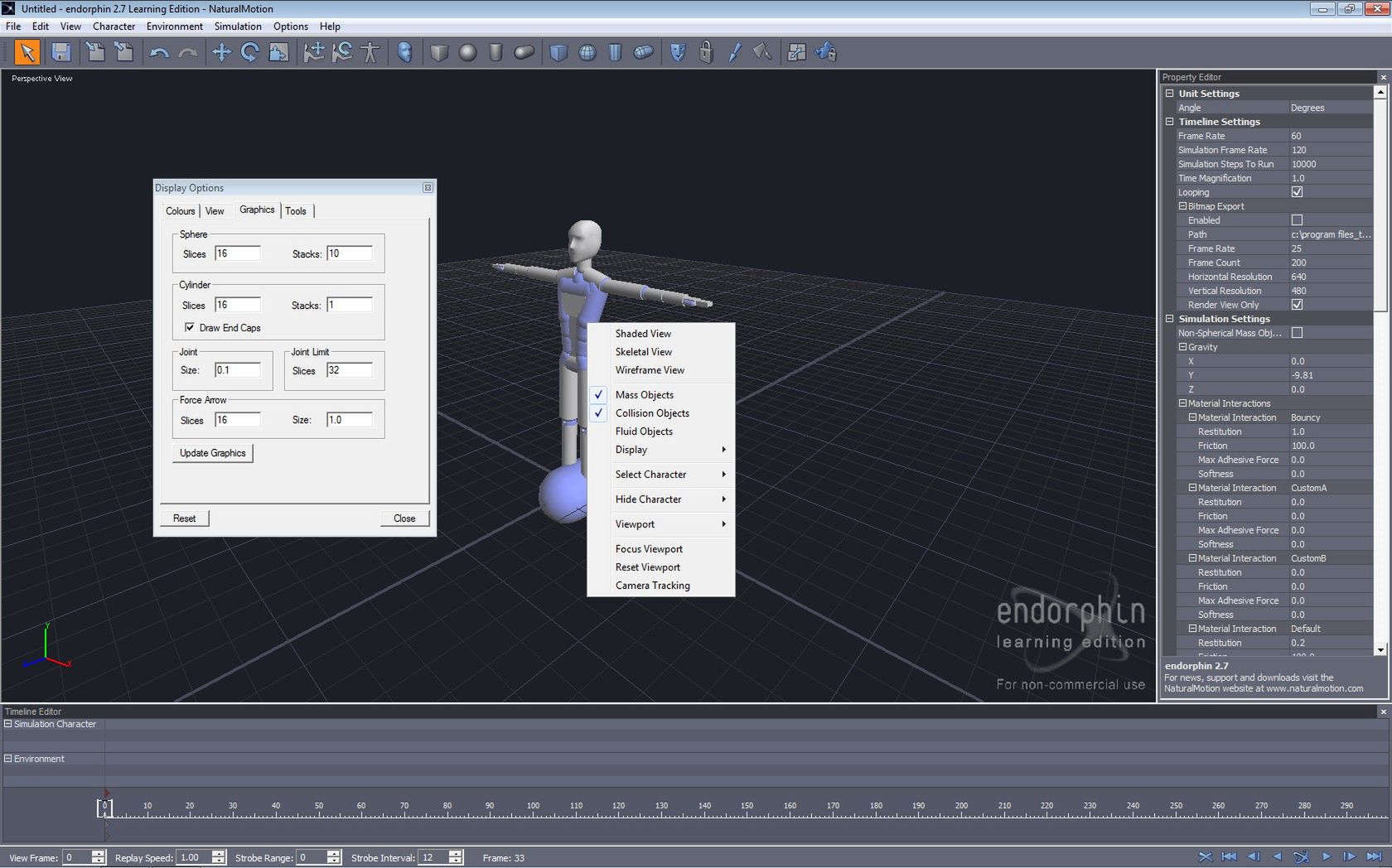Click the simulate button in playback controls
1392x868 pixels.
1301,856
